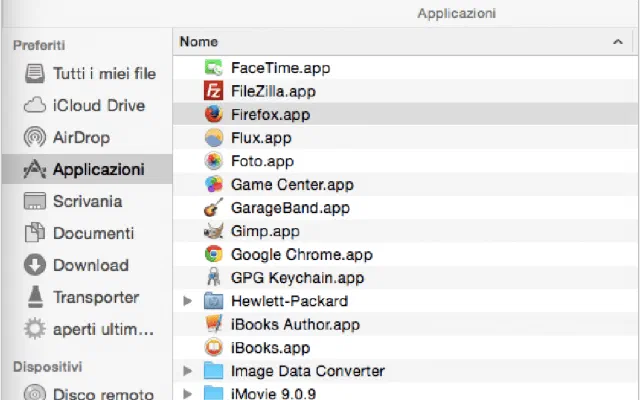Expand the Image Data Converter disclosure triangle
Image resolution: width=640 pixels, height=400 pixels.
pos(187,371)
